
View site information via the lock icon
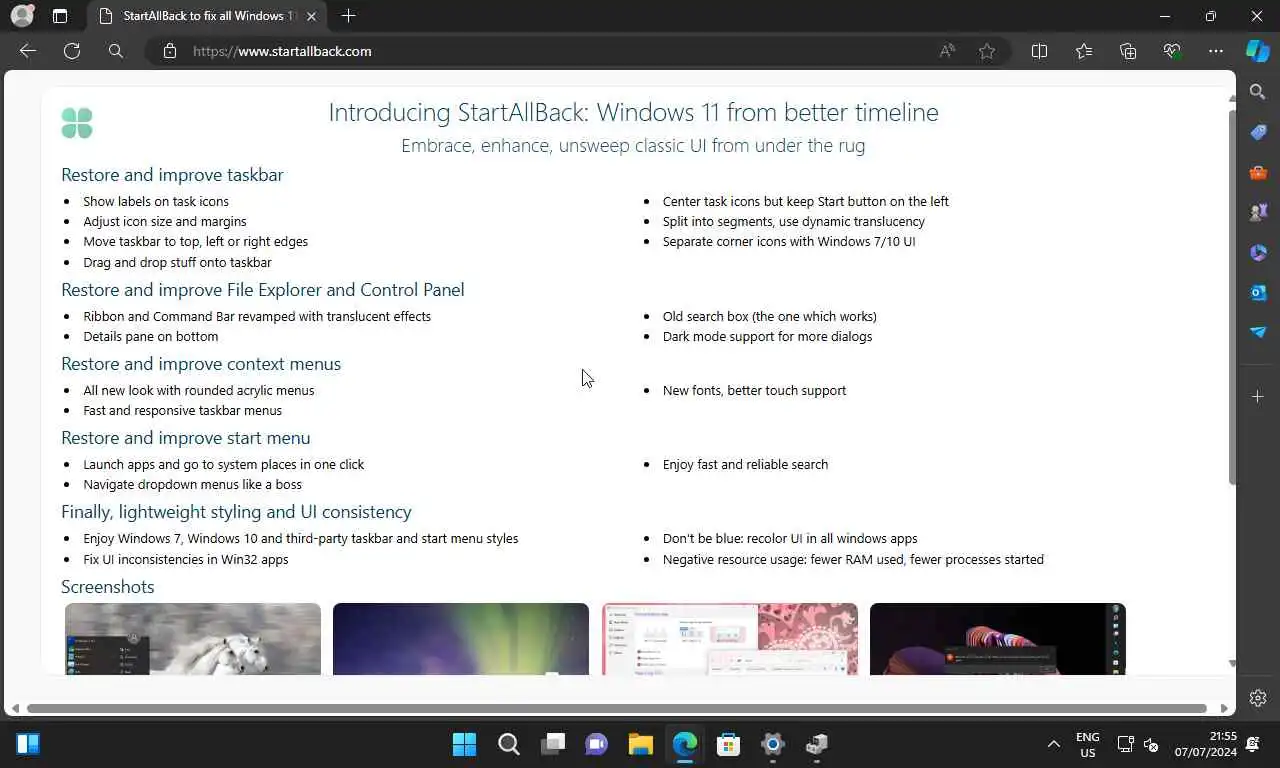[170, 51]
